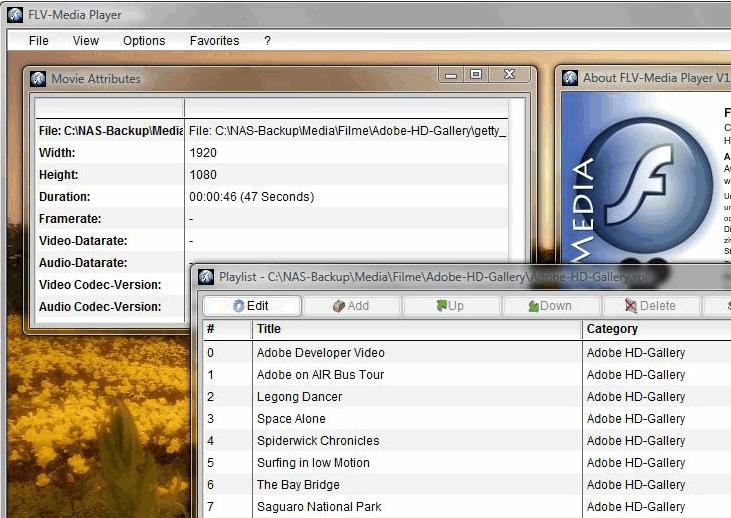Click the About window title icon

coord(570,78)
